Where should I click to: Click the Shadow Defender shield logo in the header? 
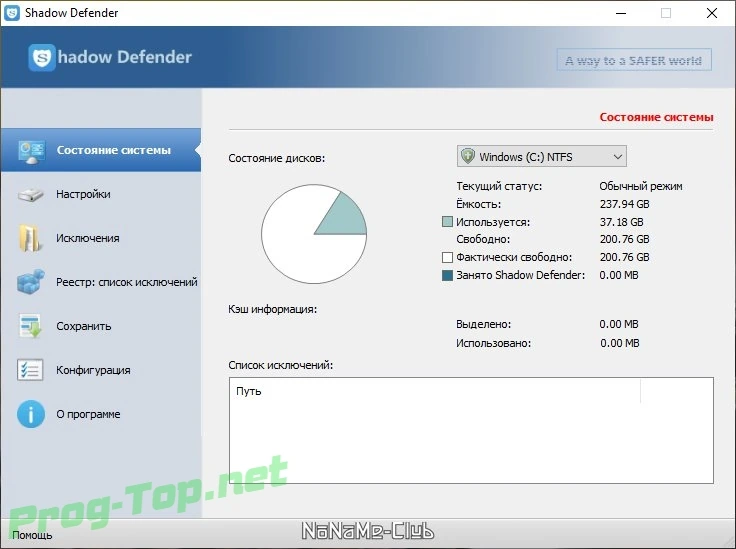[42, 57]
